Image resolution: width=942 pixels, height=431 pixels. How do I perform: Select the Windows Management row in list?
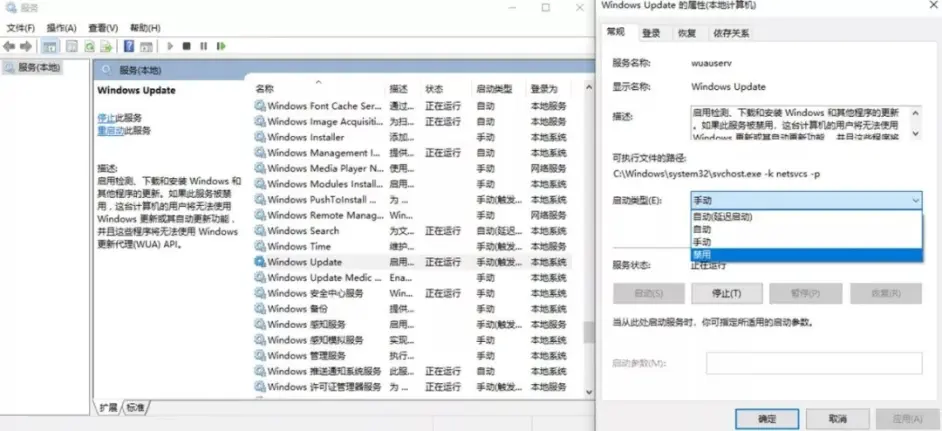412,153
